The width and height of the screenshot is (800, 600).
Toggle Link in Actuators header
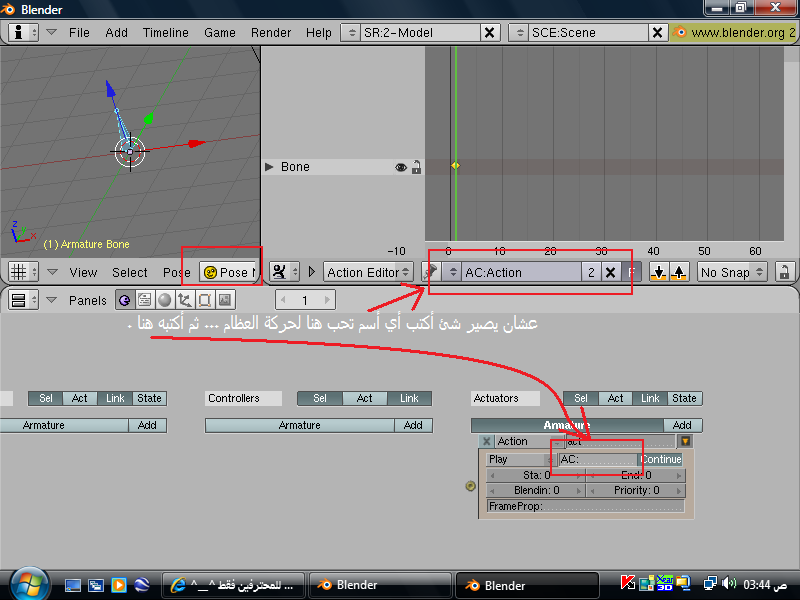click(650, 398)
